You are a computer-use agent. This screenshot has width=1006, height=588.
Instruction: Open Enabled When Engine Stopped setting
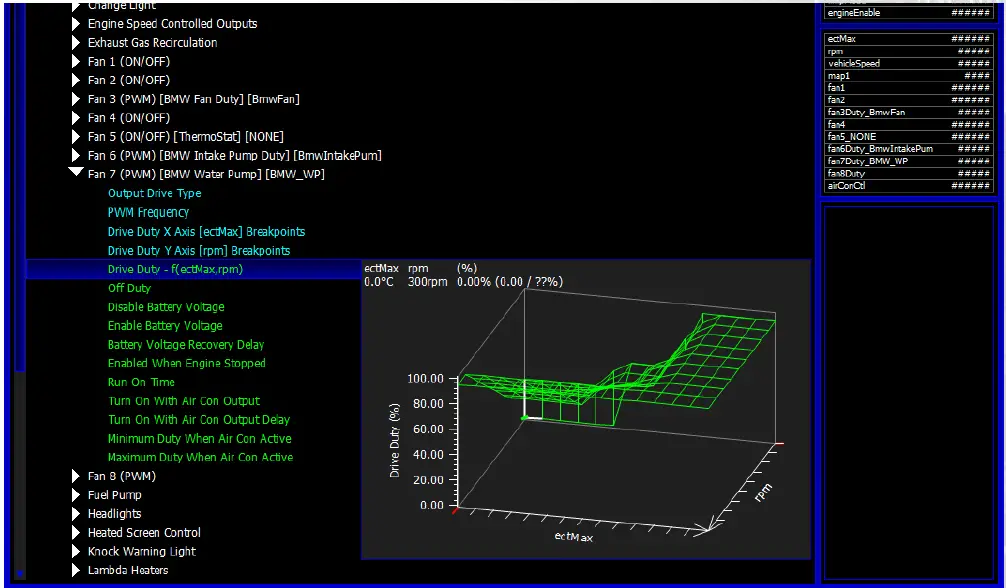click(186, 363)
